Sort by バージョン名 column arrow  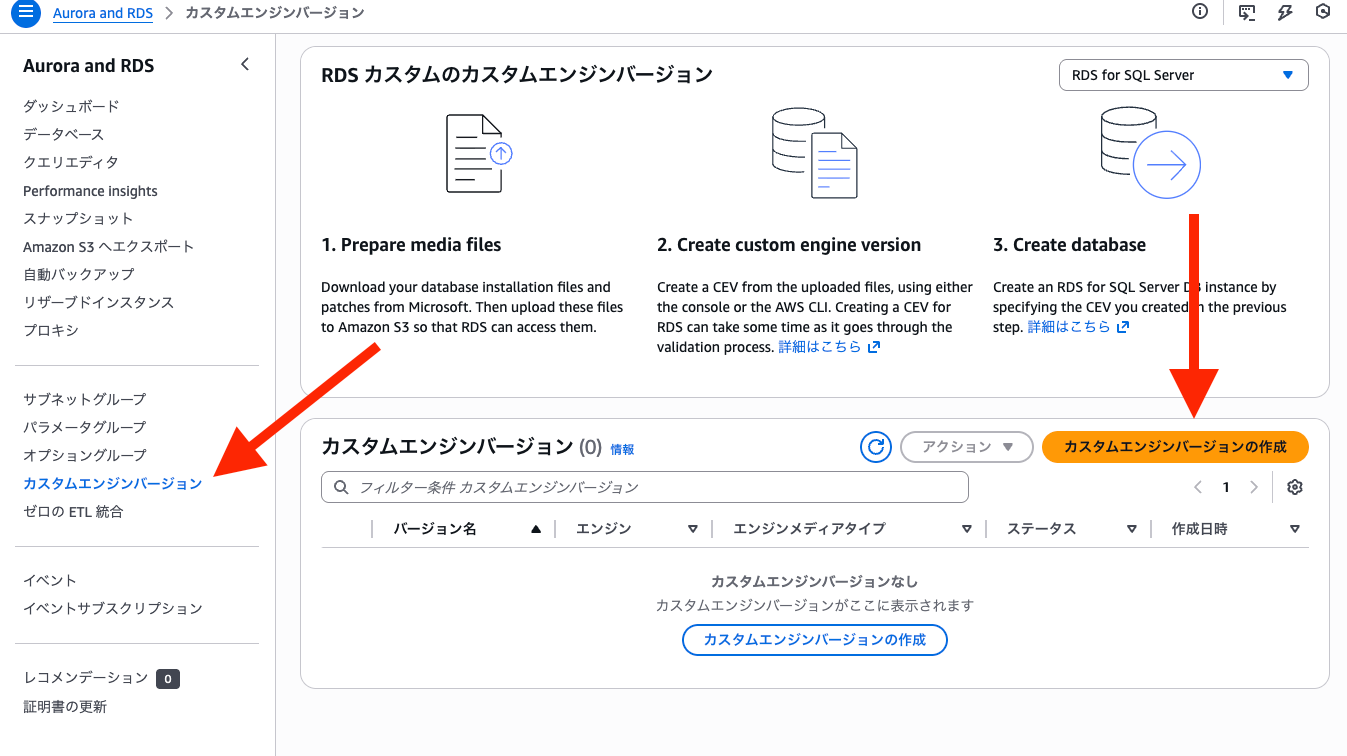536,529
